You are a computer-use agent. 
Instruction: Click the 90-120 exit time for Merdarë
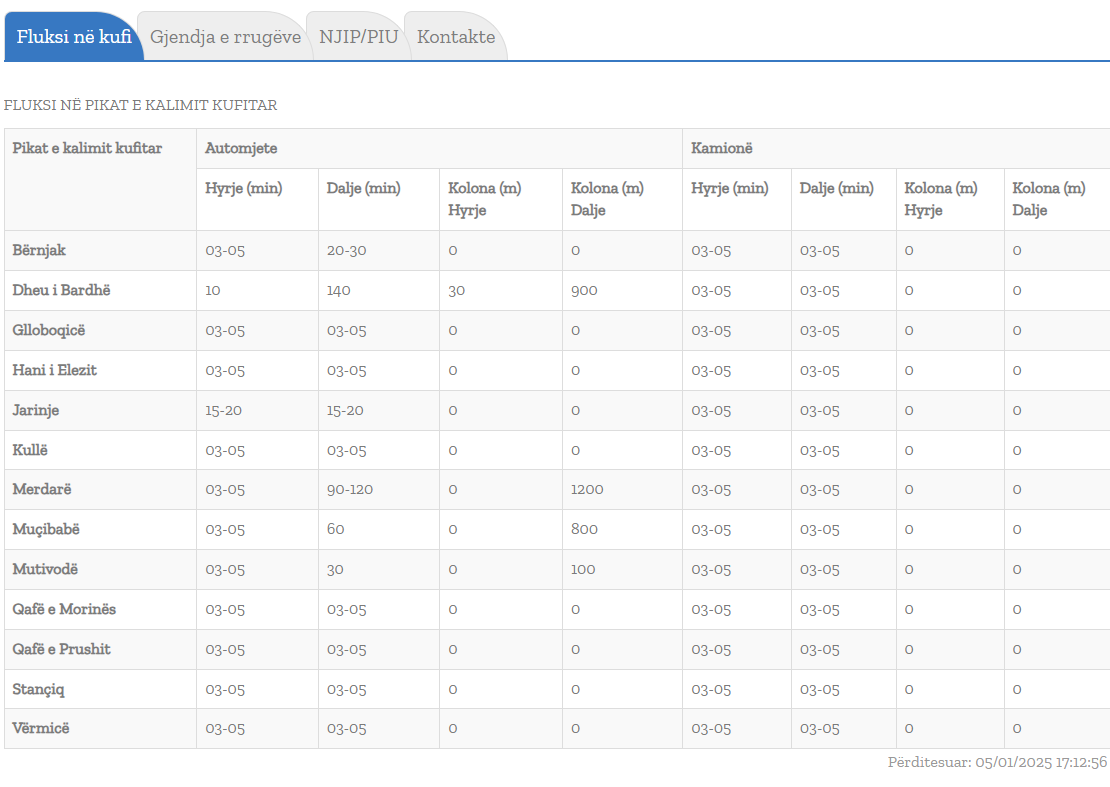(350, 490)
